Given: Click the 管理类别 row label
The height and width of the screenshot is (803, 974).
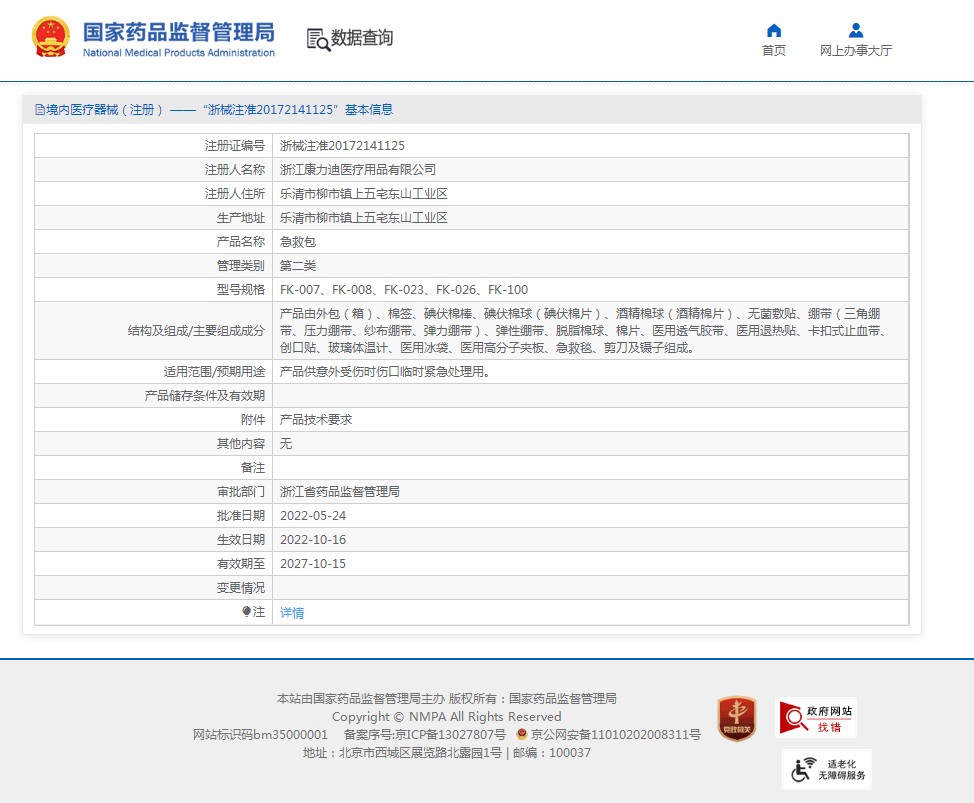Looking at the screenshot, I should [x=240, y=266].
